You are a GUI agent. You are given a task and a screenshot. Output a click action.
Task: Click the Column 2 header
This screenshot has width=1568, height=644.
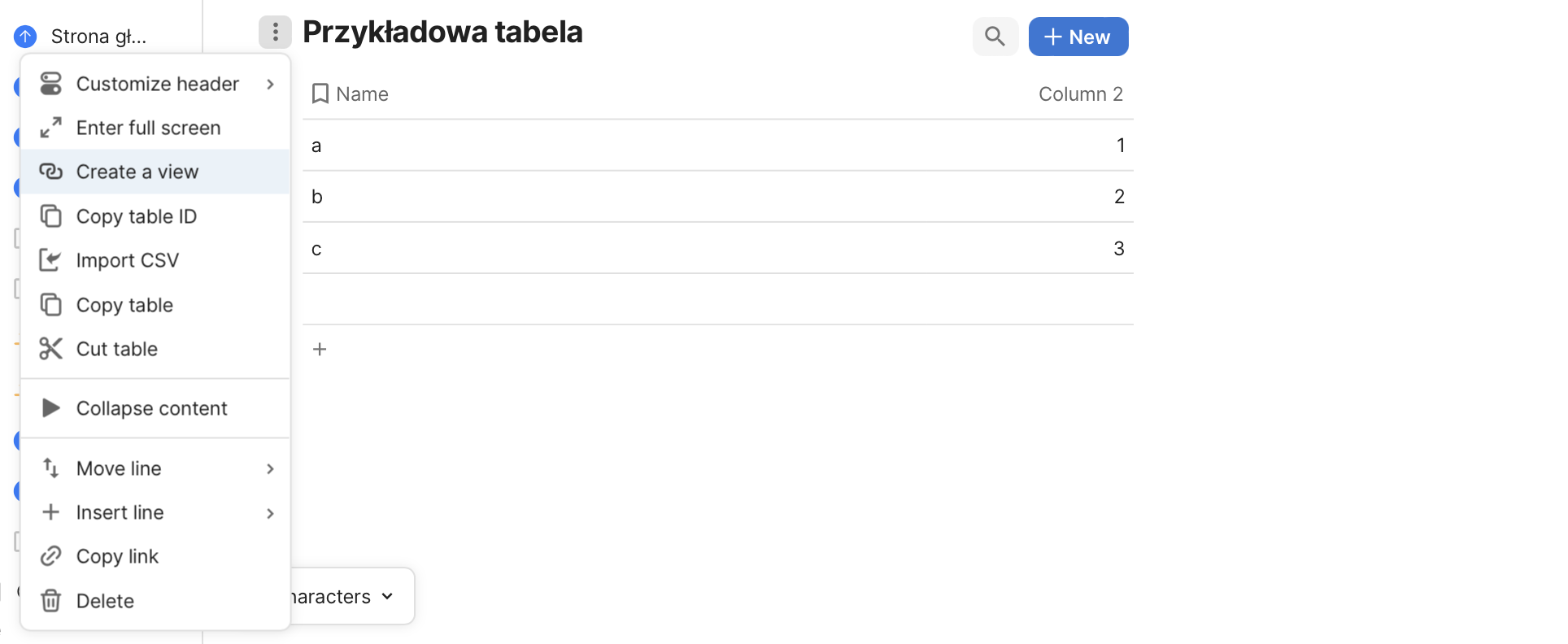1080,94
